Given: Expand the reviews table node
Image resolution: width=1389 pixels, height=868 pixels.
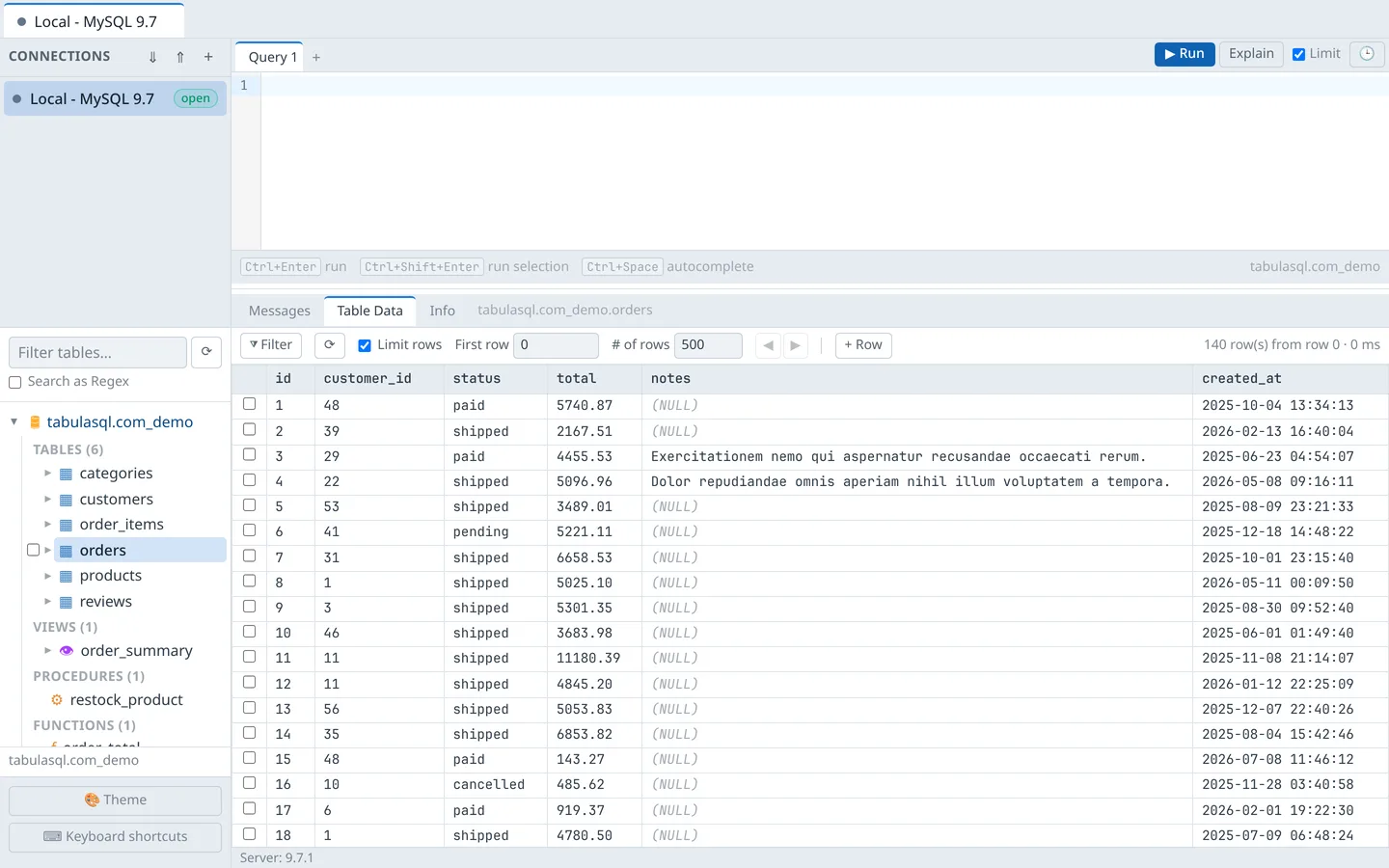Looking at the screenshot, I should point(47,602).
